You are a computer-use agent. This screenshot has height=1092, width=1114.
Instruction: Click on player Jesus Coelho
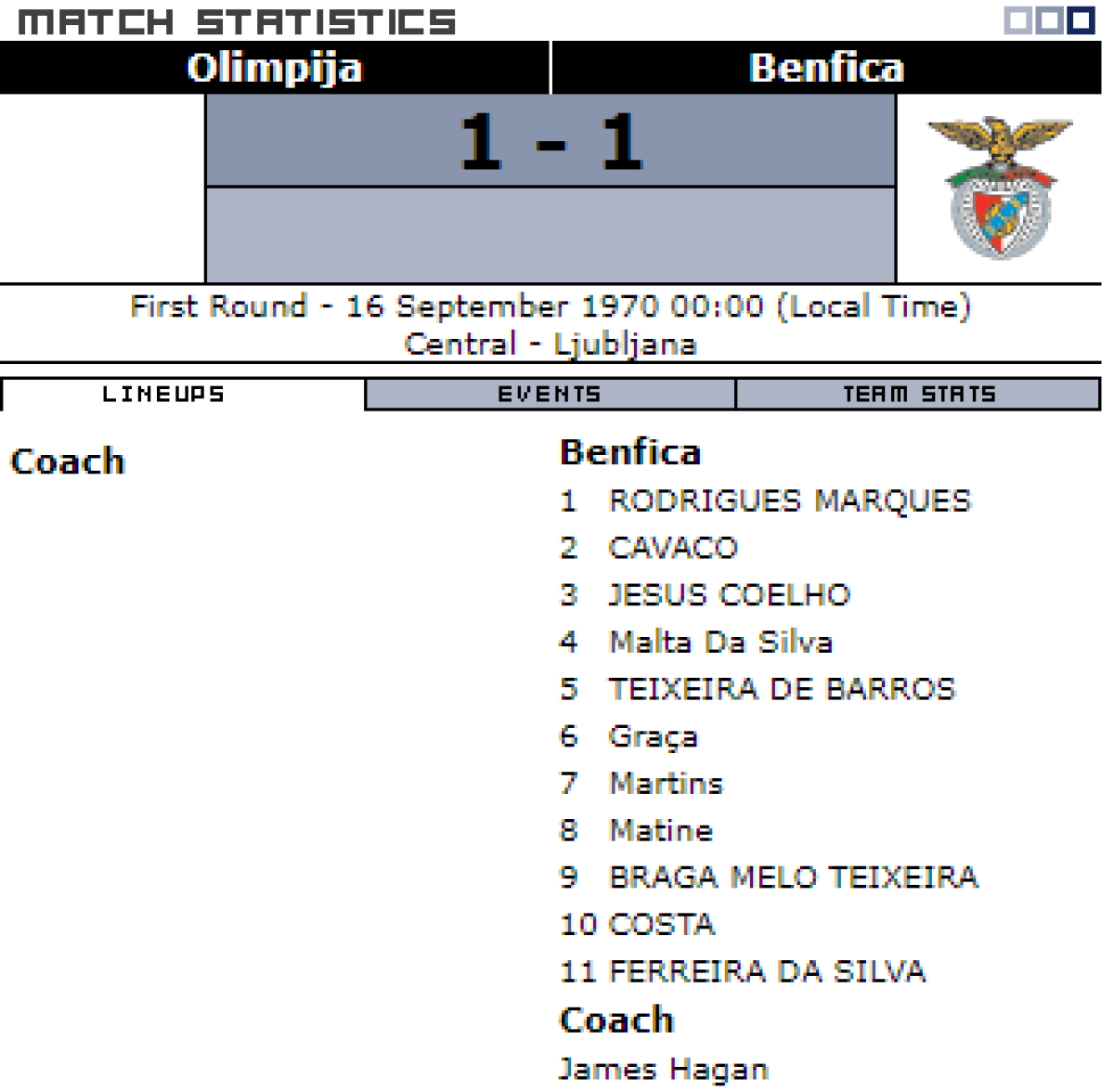click(730, 594)
